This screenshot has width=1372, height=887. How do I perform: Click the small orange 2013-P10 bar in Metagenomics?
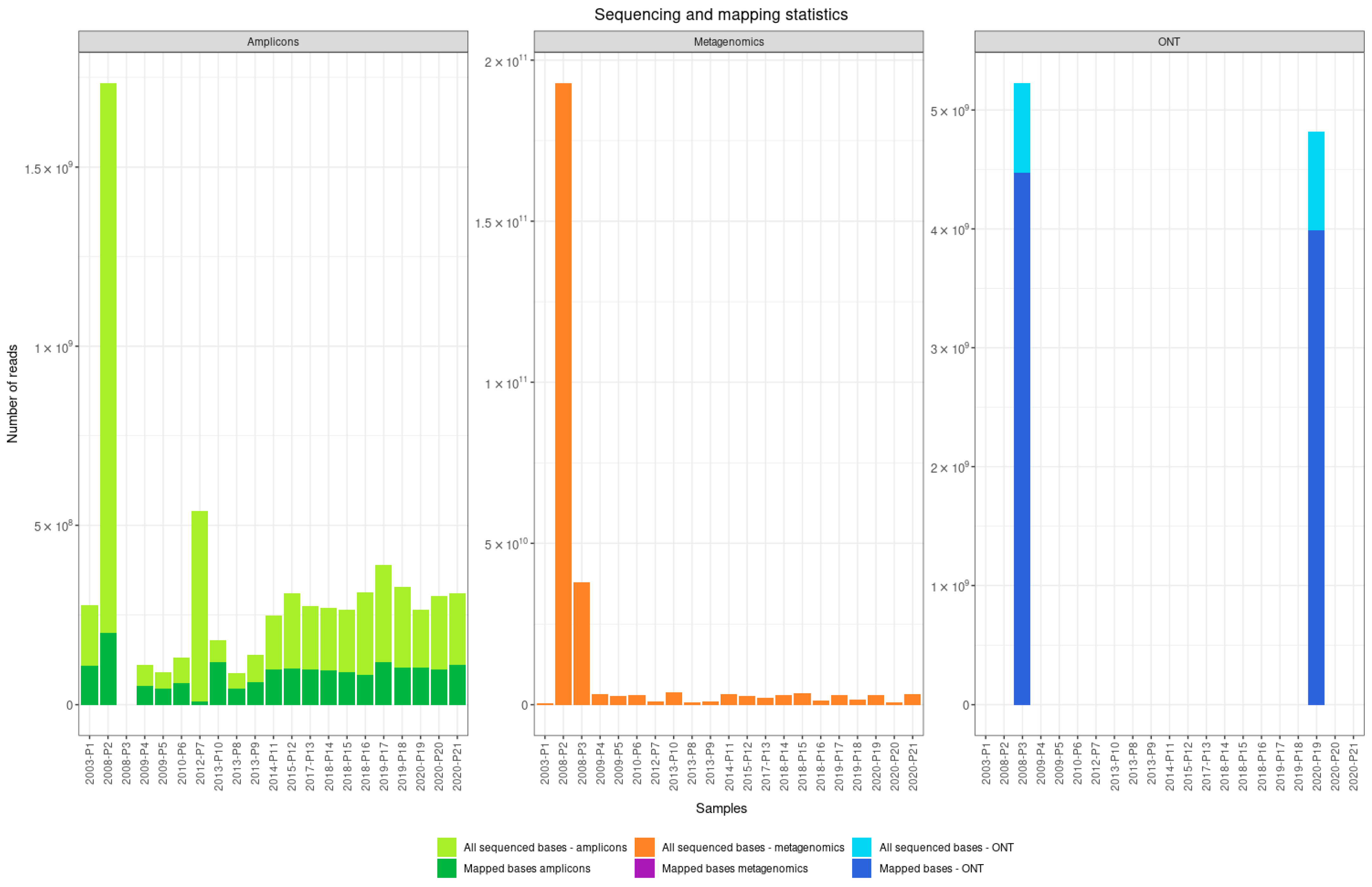[674, 699]
